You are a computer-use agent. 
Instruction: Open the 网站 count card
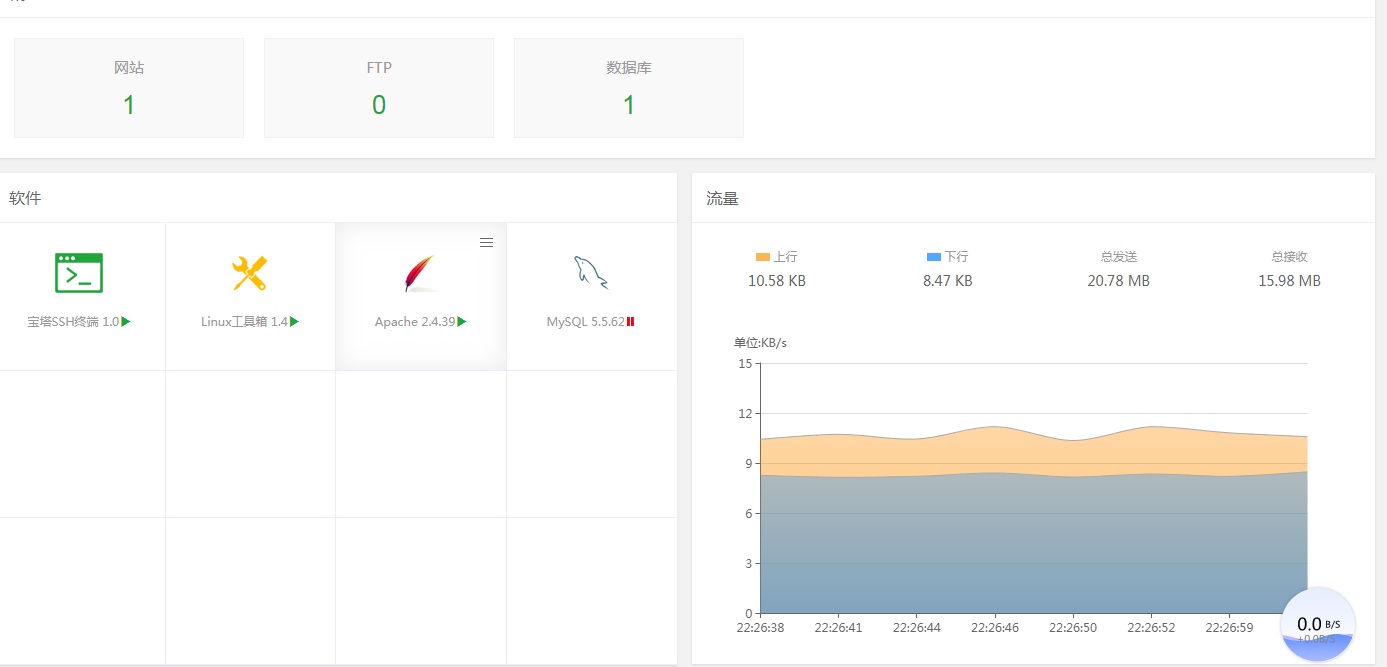(129, 88)
